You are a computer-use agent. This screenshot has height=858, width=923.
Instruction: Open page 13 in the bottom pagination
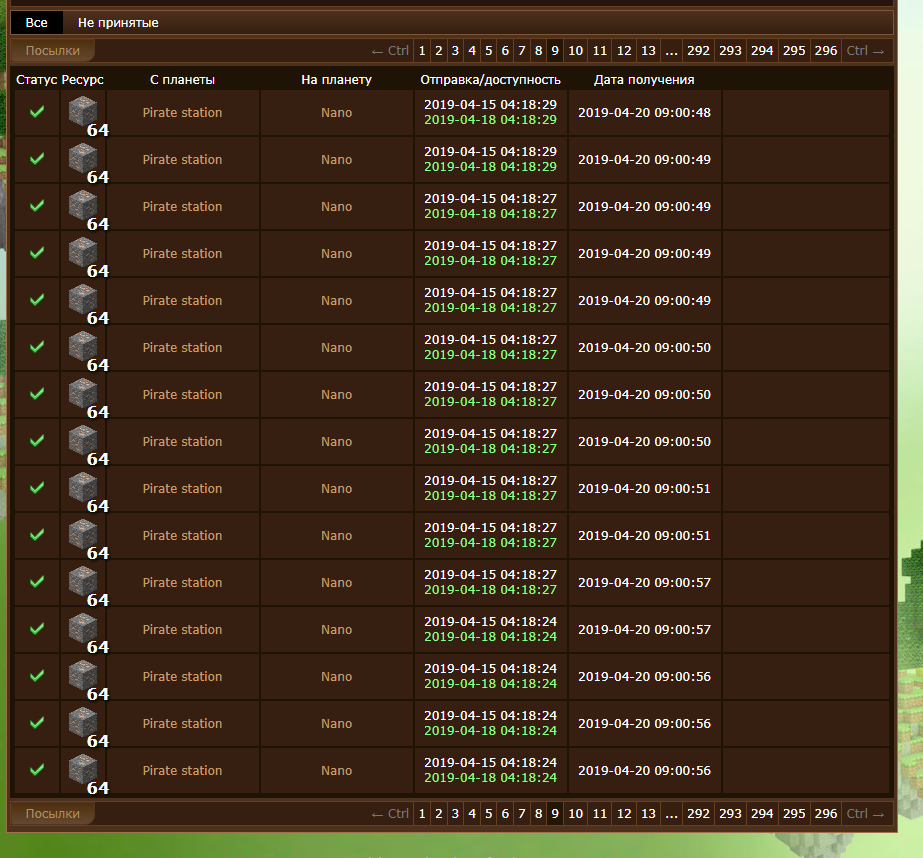point(648,814)
